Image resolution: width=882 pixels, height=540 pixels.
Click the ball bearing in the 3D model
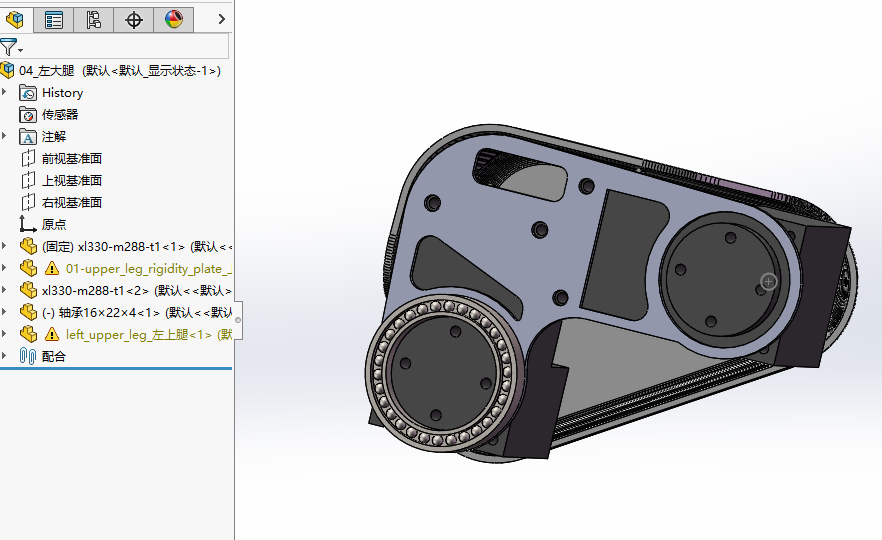[444, 374]
